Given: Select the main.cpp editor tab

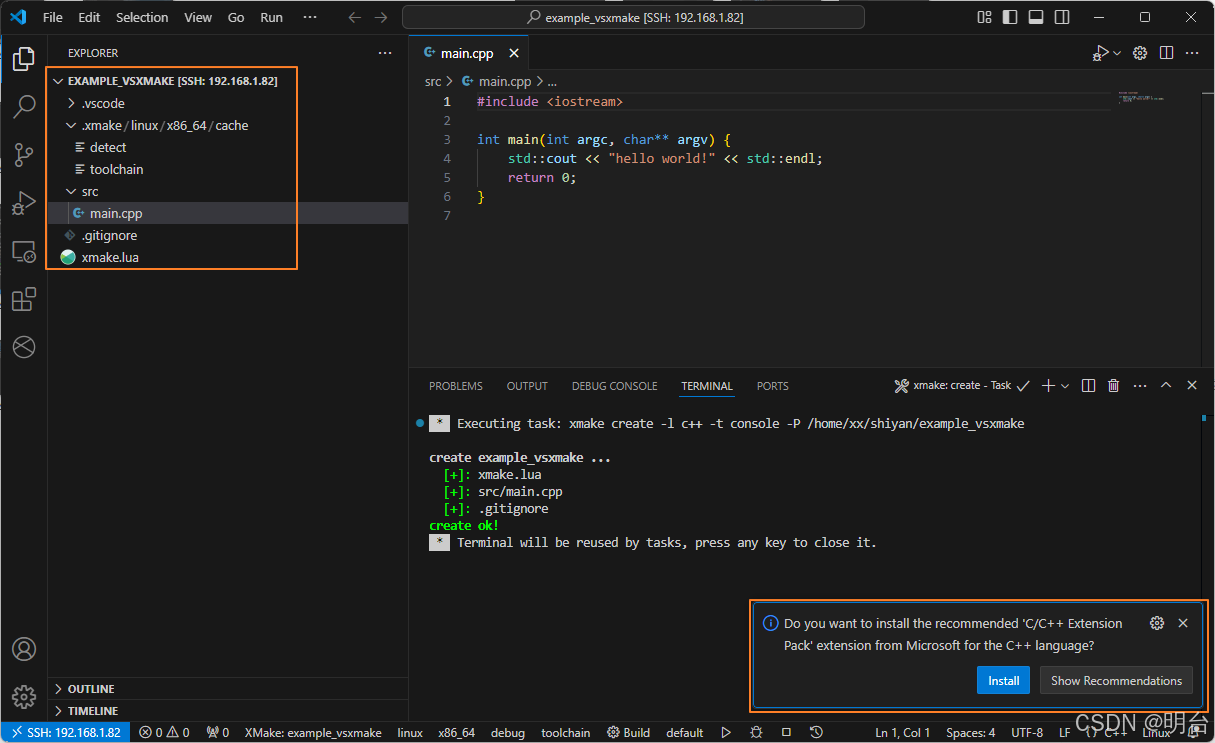Looking at the screenshot, I should click(469, 53).
